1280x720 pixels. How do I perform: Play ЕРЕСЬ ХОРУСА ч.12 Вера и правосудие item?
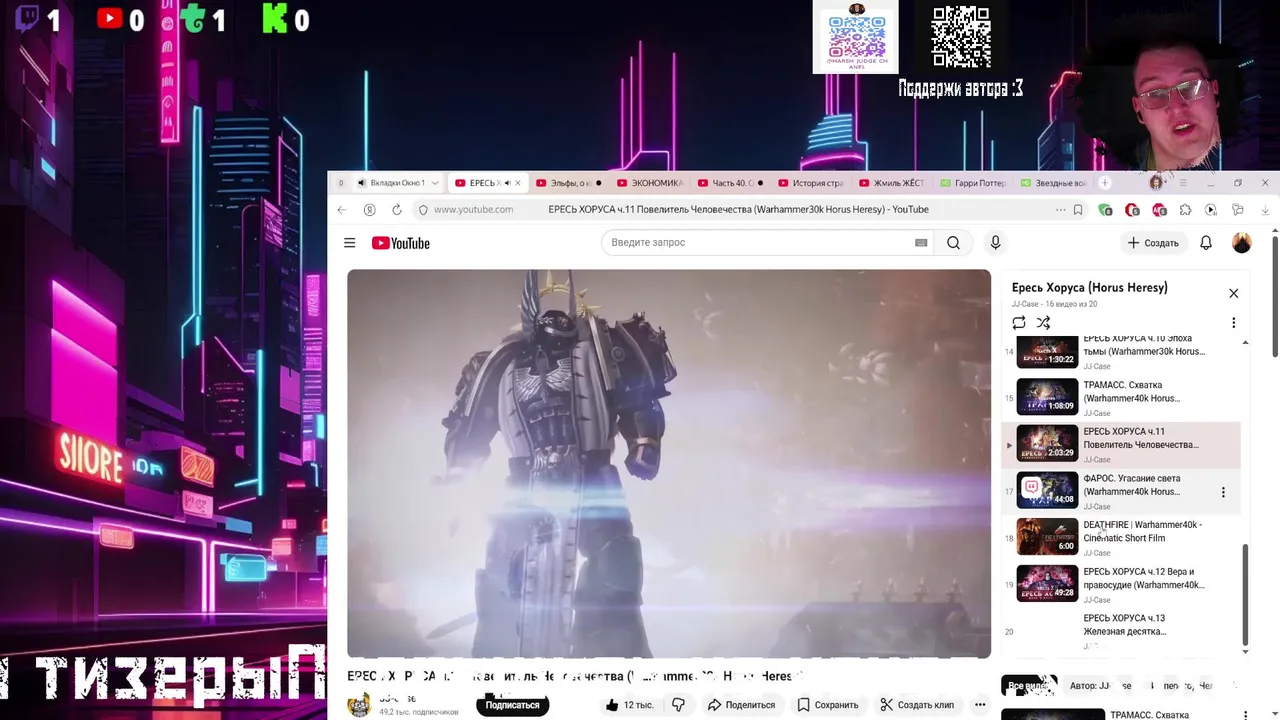coord(1123,585)
